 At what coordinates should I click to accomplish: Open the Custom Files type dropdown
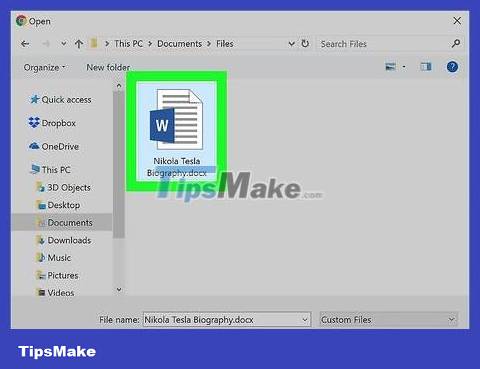388,320
